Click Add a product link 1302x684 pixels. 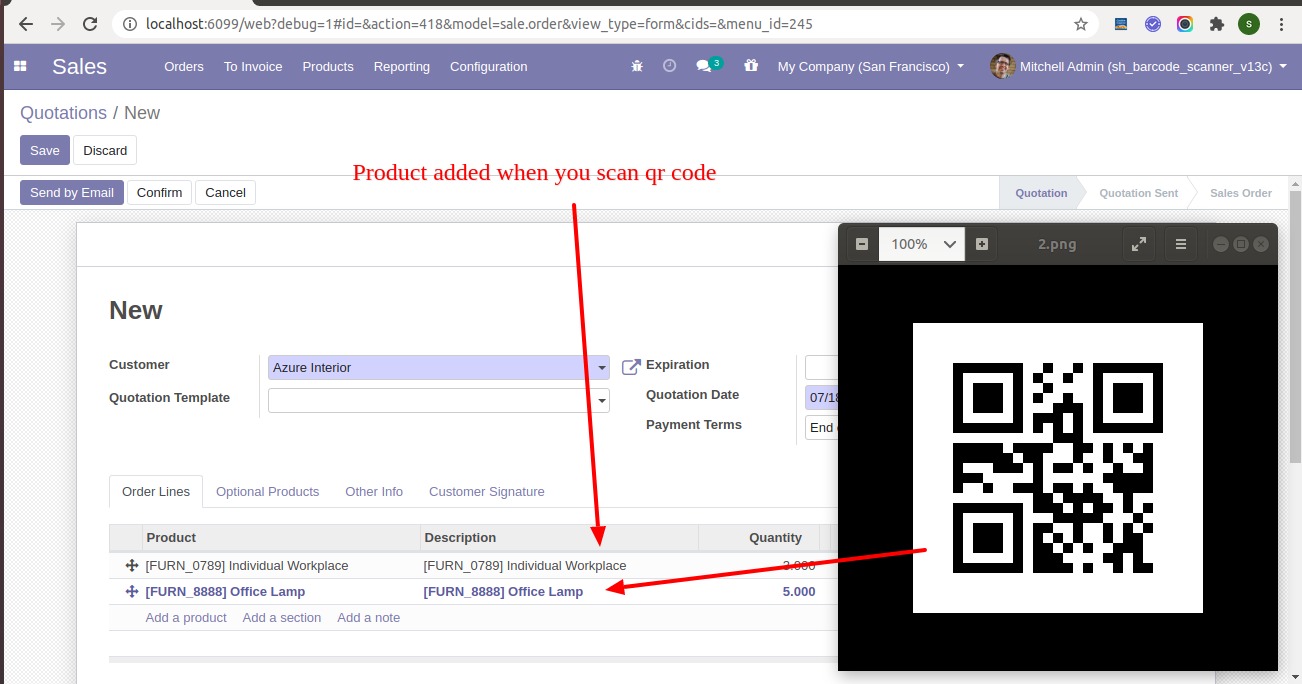click(186, 617)
